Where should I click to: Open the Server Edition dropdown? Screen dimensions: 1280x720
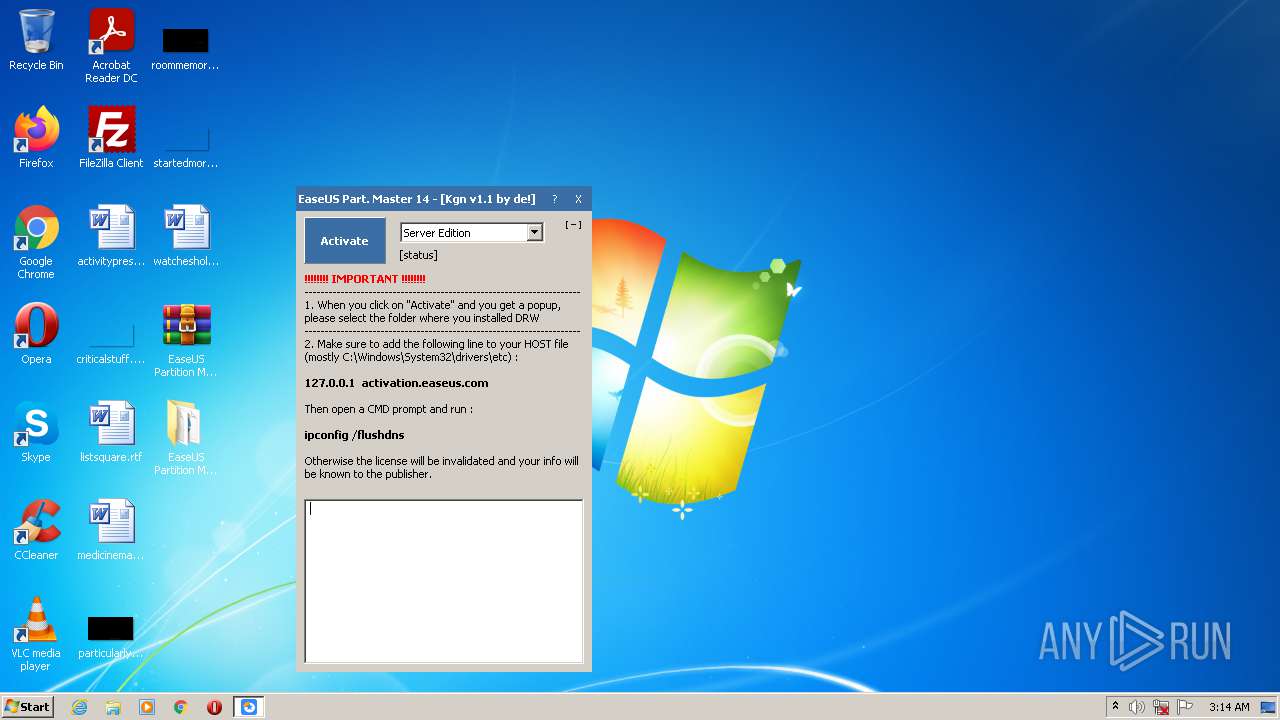534,233
